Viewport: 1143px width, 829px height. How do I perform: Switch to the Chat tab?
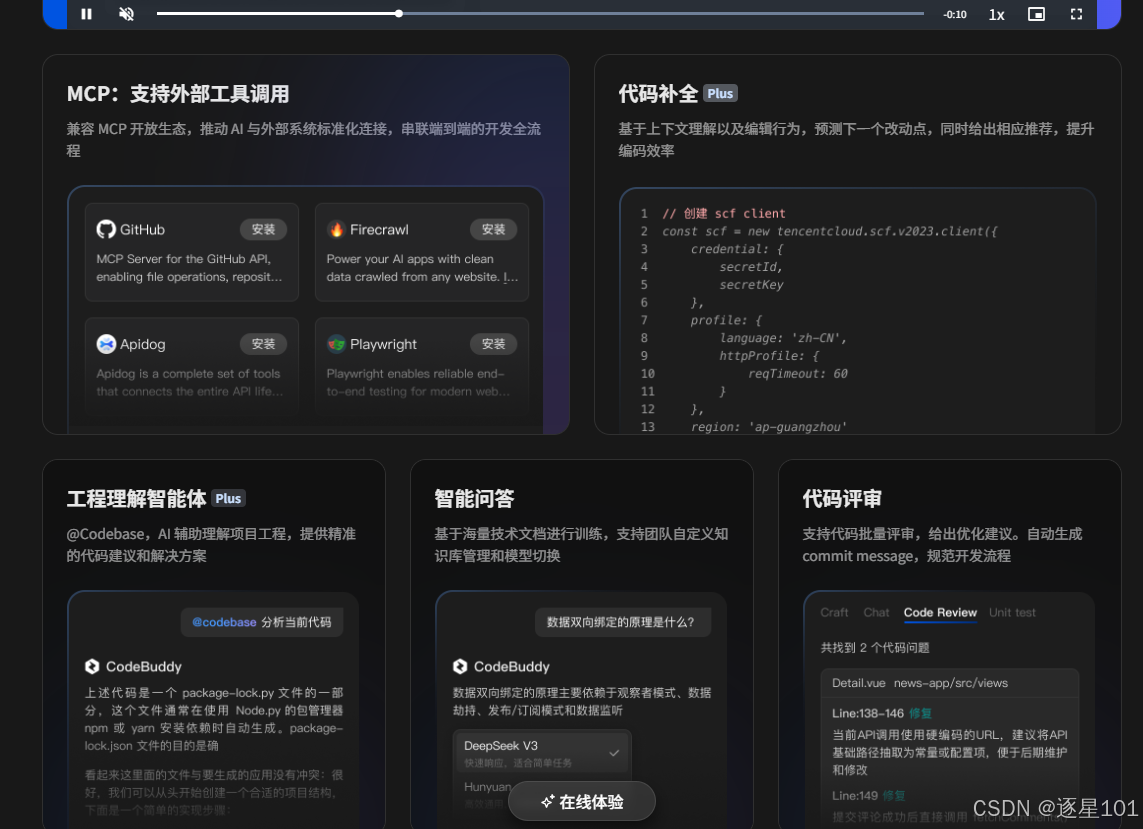coord(876,613)
